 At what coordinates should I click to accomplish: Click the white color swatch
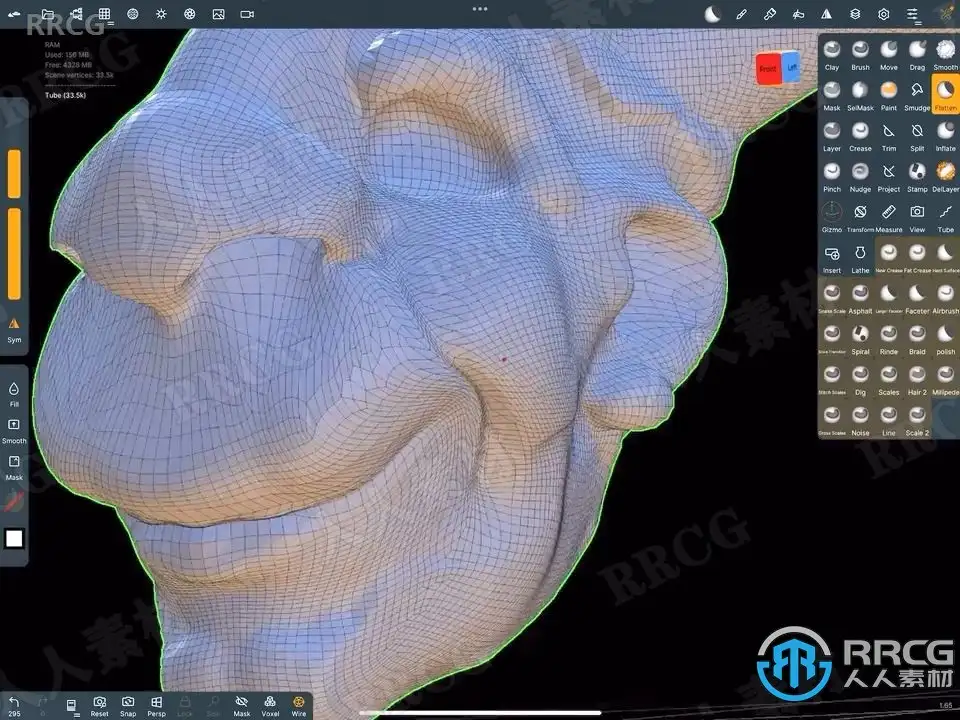(x=14, y=539)
